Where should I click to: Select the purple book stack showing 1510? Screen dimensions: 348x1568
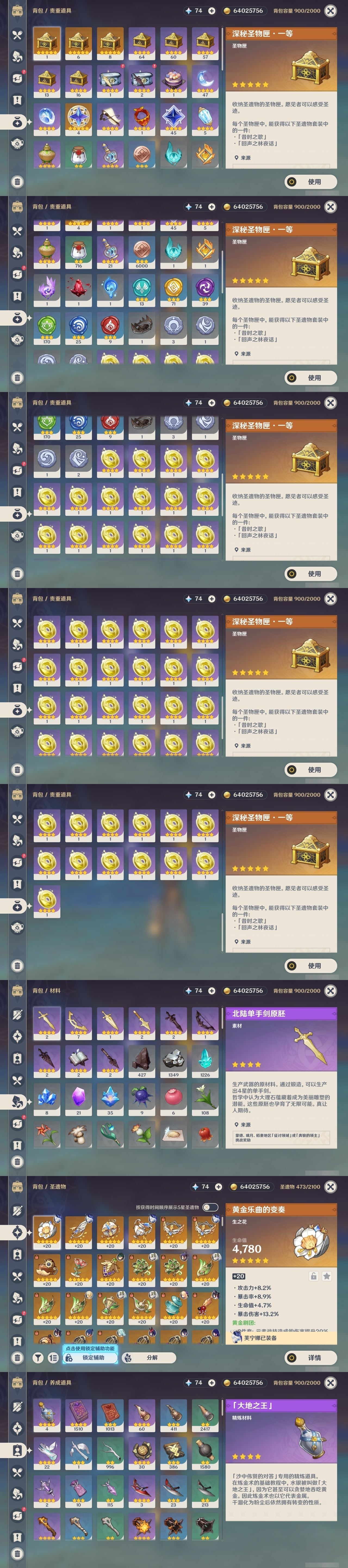[x=79, y=1415]
